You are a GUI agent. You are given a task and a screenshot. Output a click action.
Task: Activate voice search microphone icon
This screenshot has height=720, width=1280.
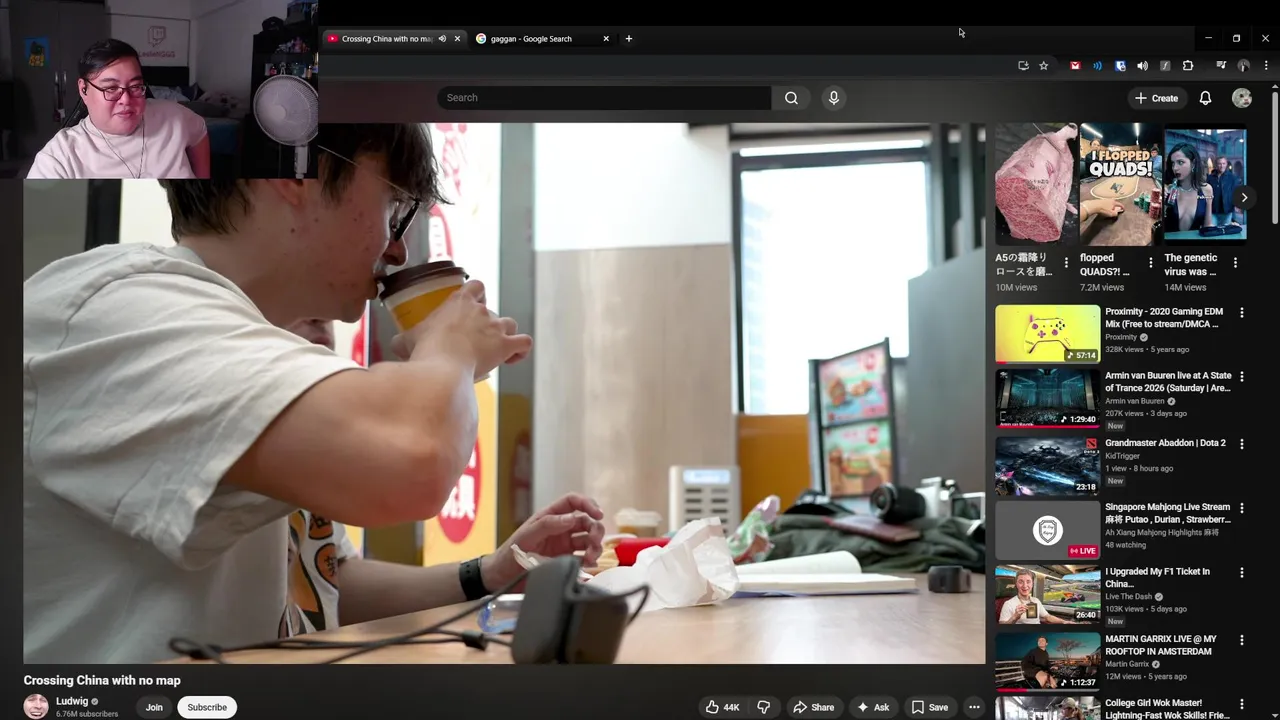click(833, 98)
